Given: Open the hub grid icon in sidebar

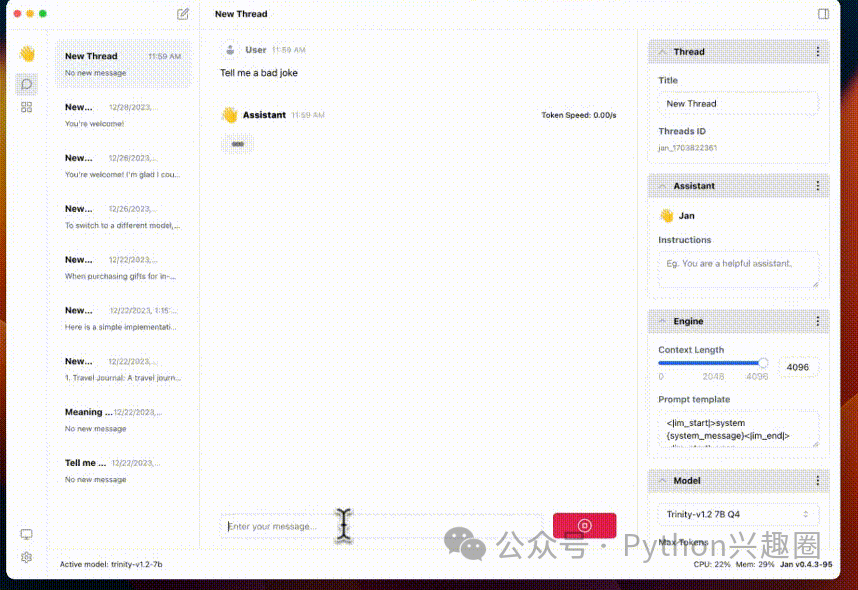Looking at the screenshot, I should 26,107.
